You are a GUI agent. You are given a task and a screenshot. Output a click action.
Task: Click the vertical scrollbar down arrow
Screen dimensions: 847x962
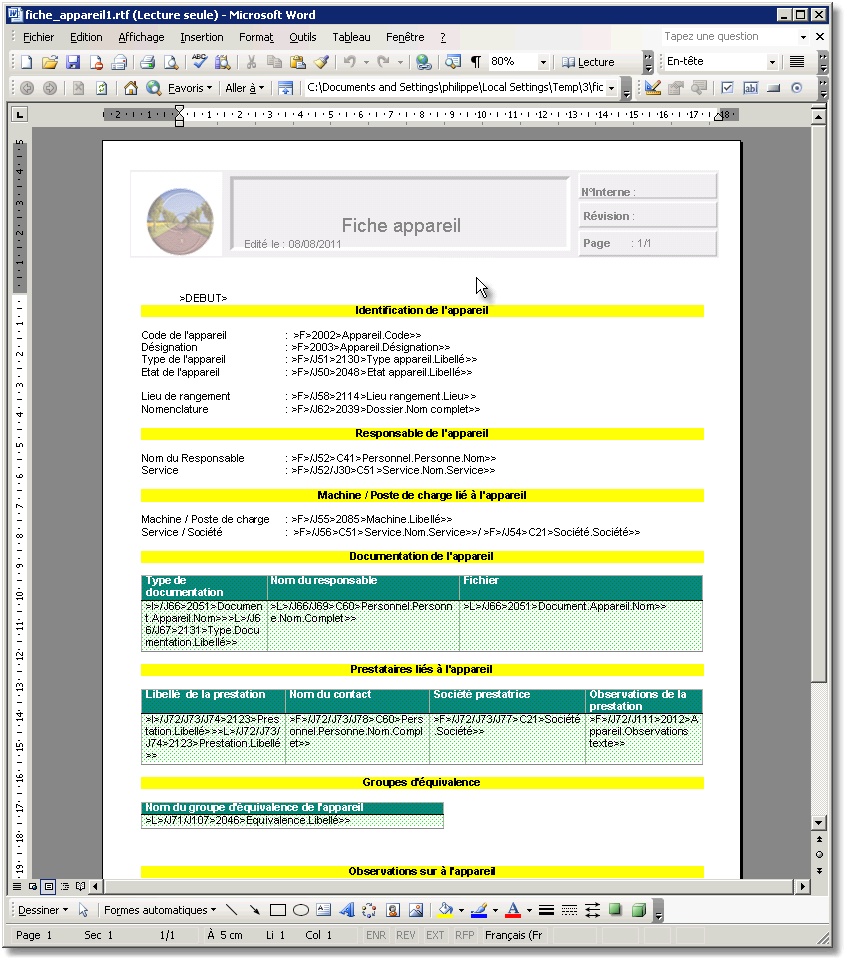click(x=819, y=823)
